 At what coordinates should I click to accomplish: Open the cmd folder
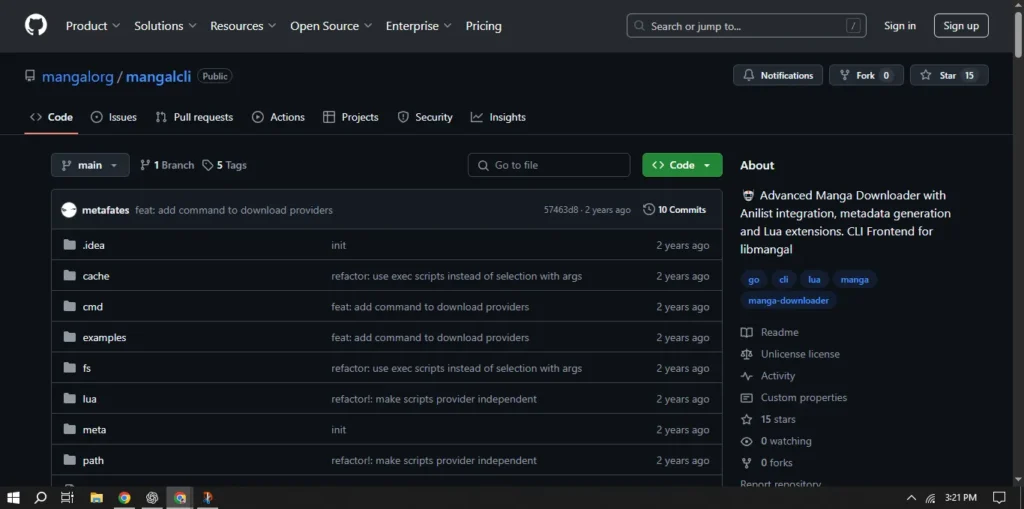pos(92,307)
